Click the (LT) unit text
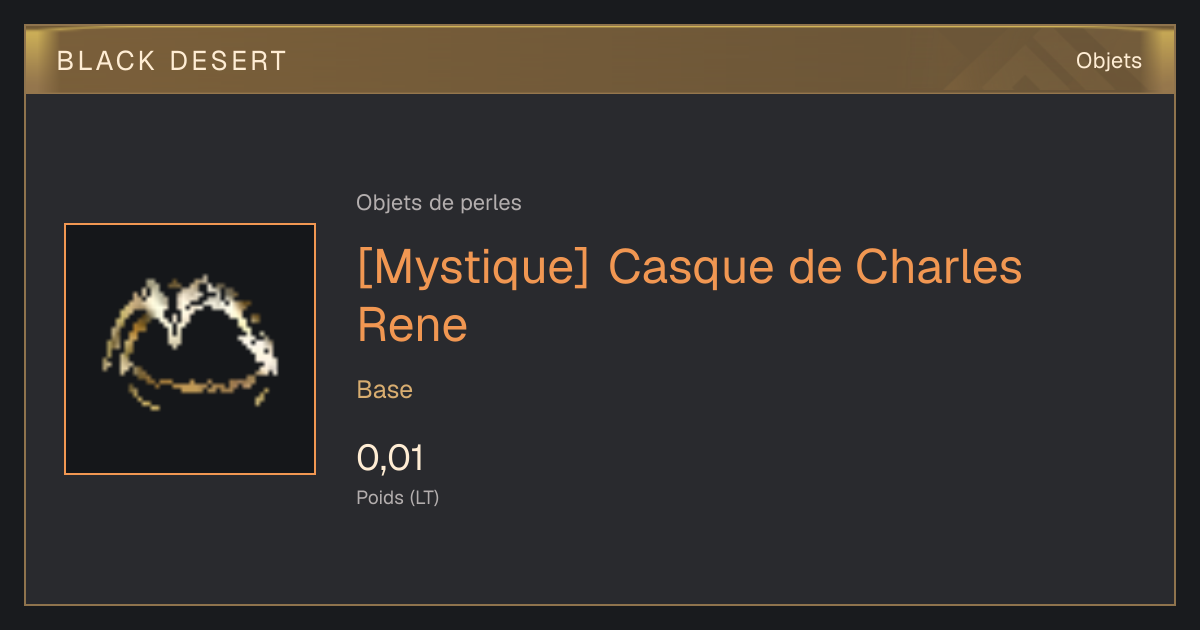Viewport: 1200px width, 630px height. pyautogui.click(x=425, y=497)
